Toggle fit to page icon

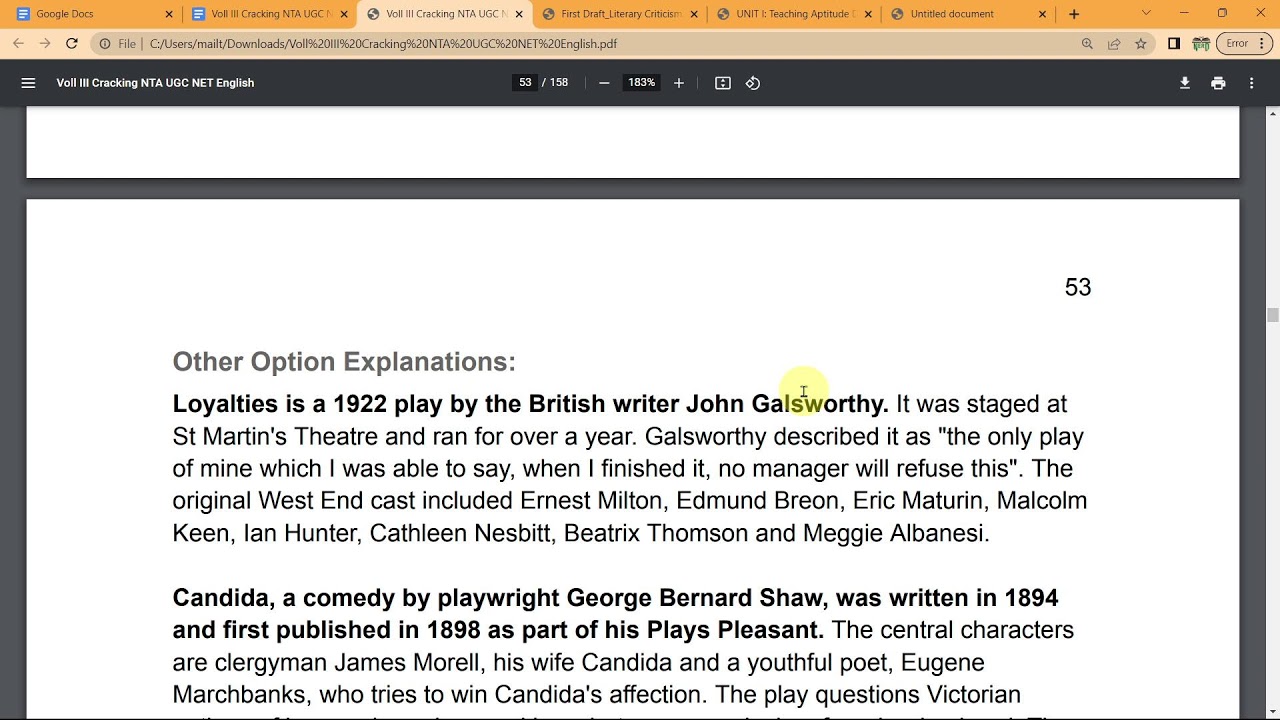pos(723,83)
